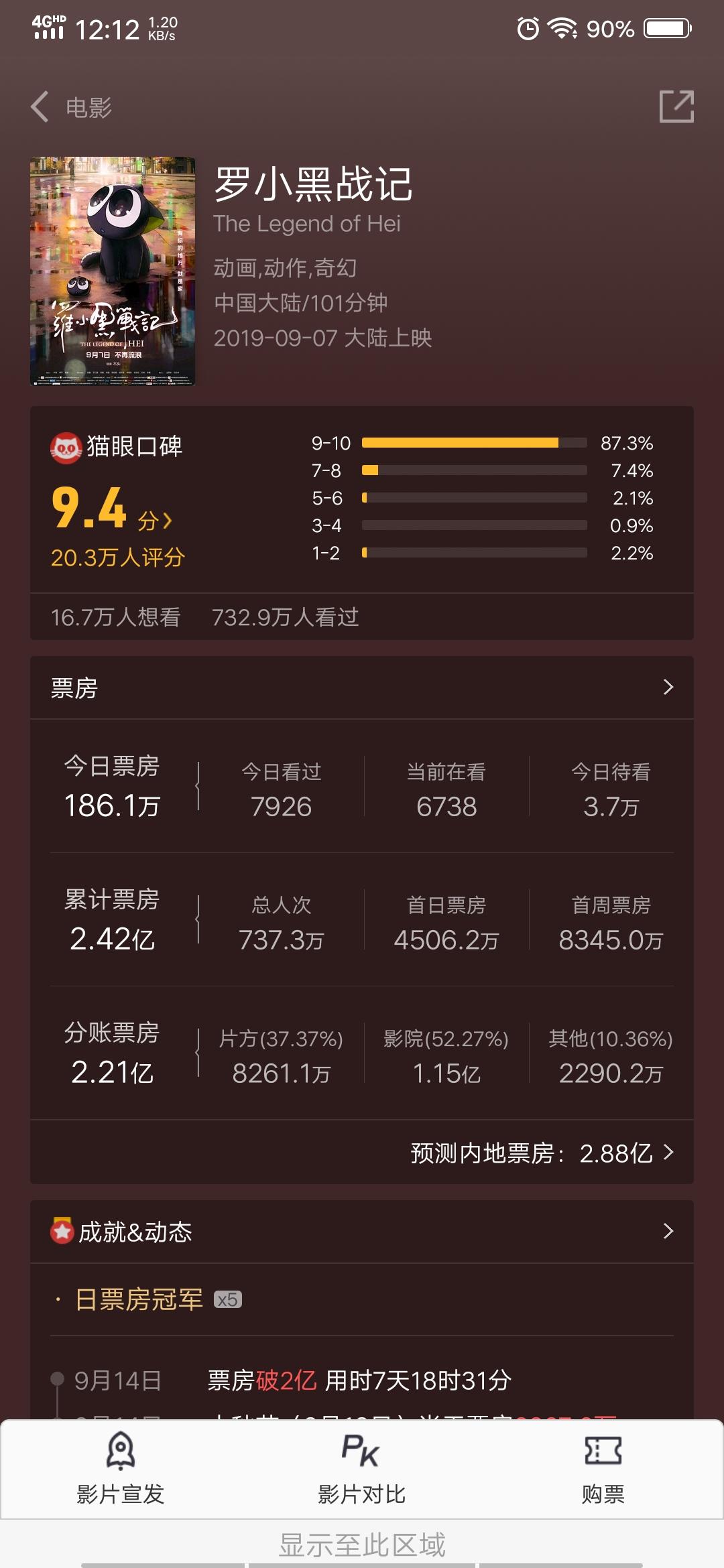Expand the 票房 section arrow
The height and width of the screenshot is (1568, 724).
click(668, 687)
